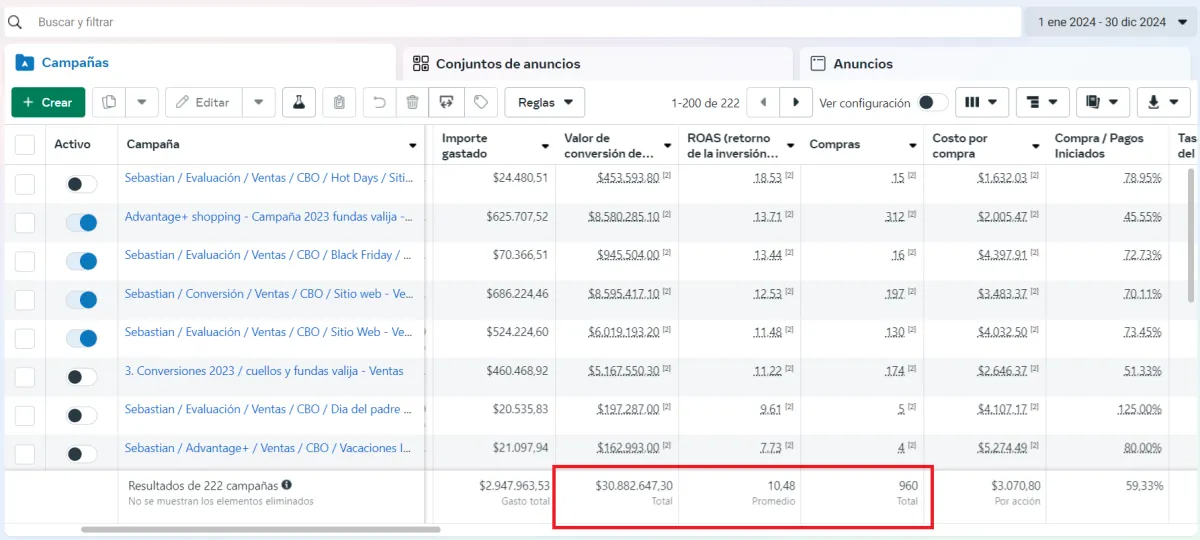
Task: Toggle the Advantage+ shopping campaign switch
Action: pos(81,223)
